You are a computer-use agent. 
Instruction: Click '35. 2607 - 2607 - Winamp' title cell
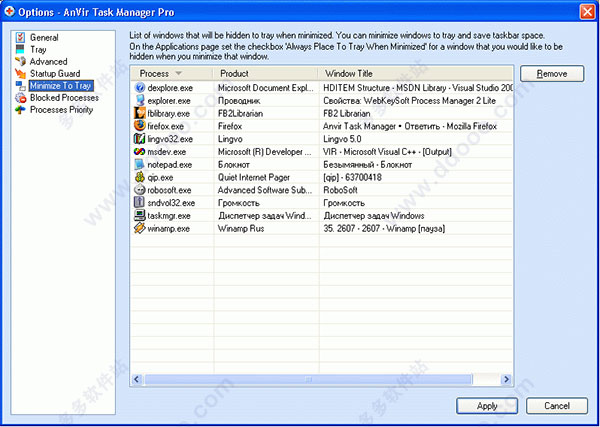[x=384, y=228]
